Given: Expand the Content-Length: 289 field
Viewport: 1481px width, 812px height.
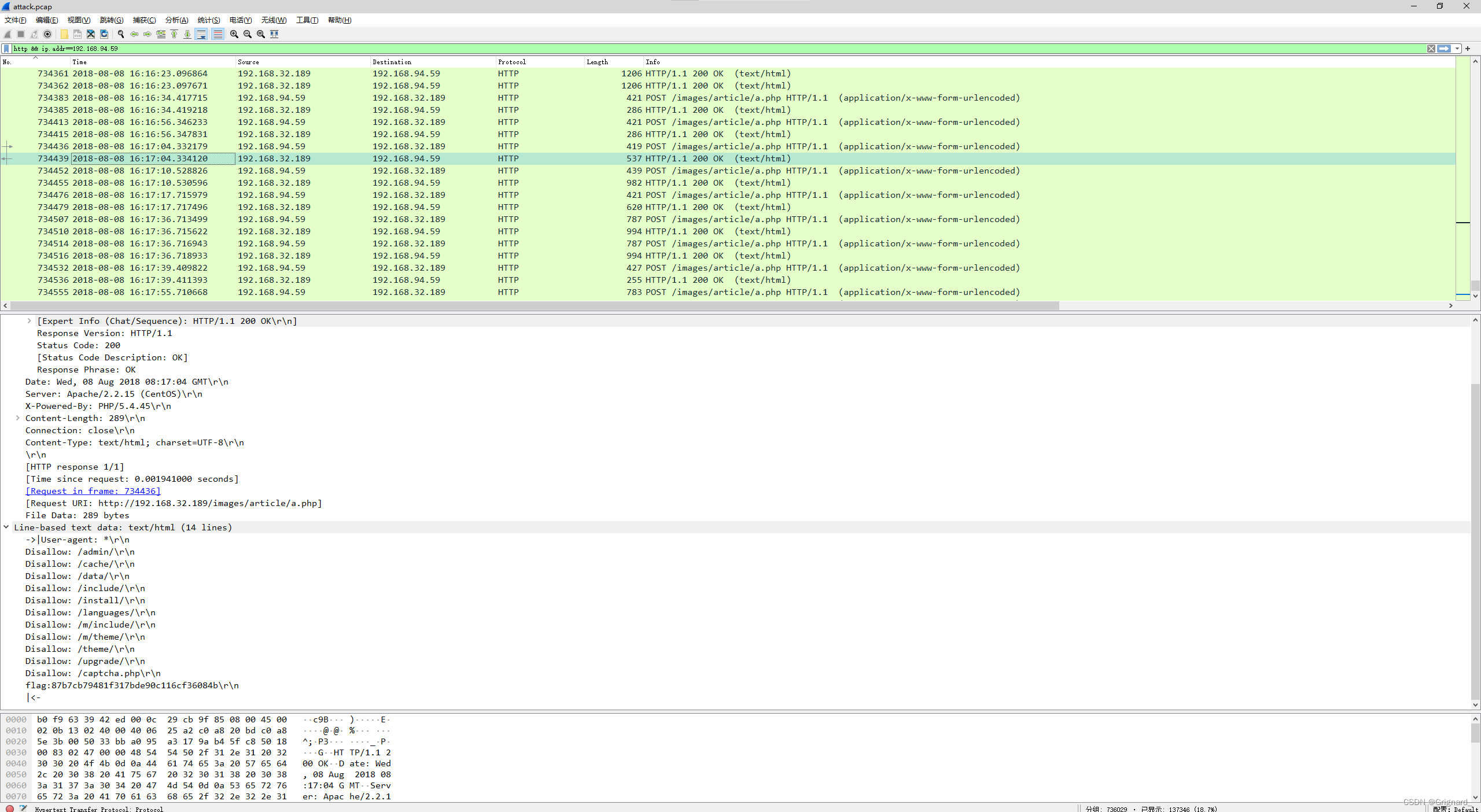Looking at the screenshot, I should click(17, 418).
